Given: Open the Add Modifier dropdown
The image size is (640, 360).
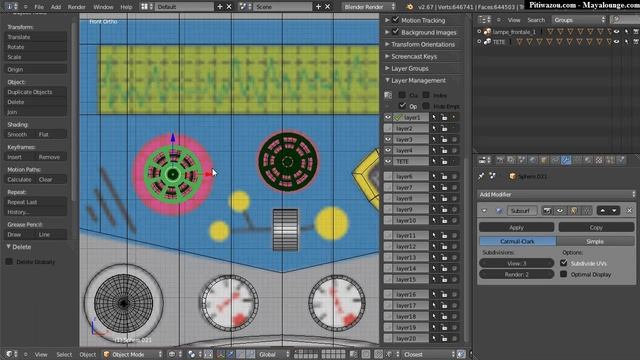Looking at the screenshot, I should tap(557, 195).
